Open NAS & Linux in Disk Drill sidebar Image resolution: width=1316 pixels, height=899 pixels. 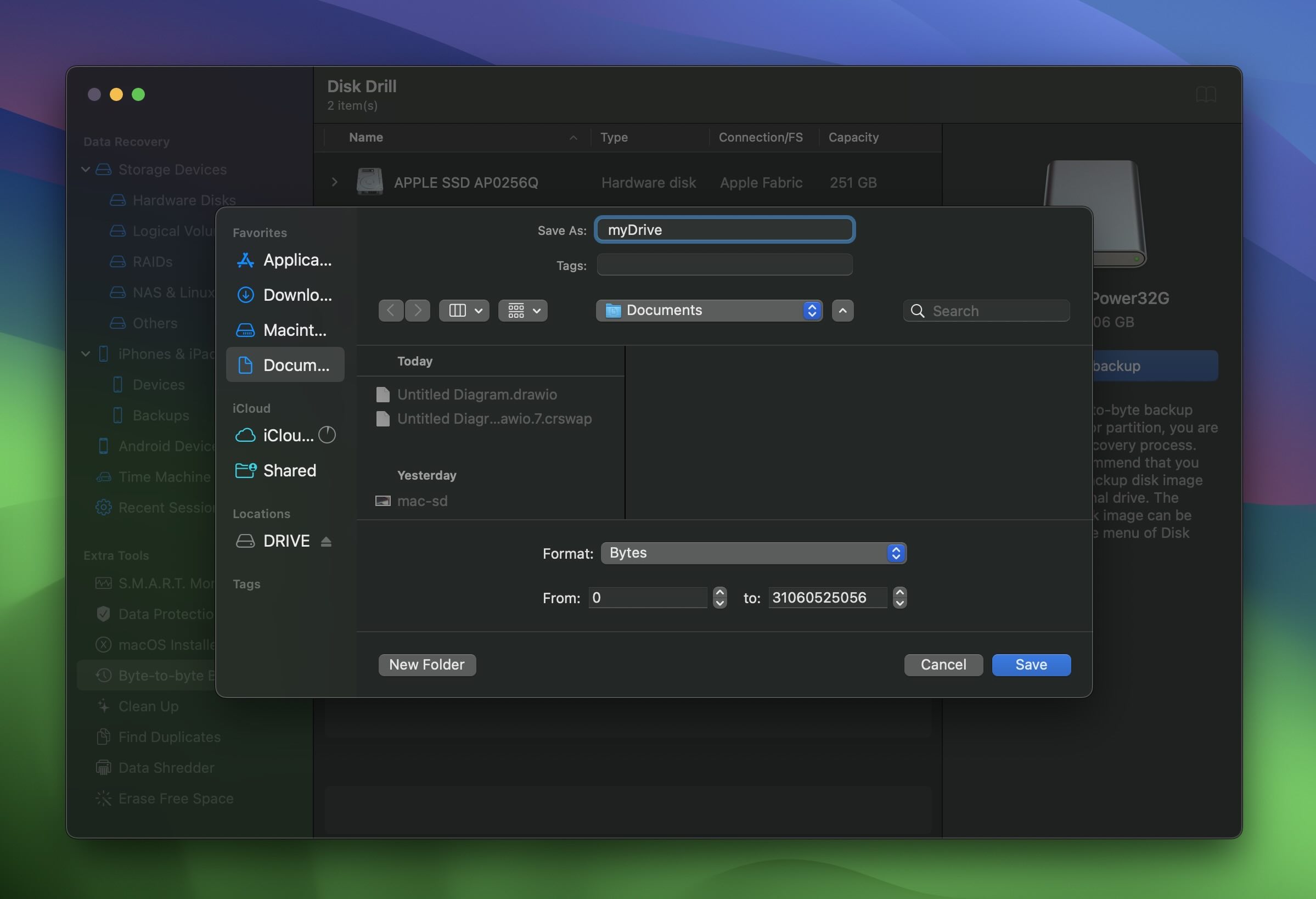(x=162, y=293)
